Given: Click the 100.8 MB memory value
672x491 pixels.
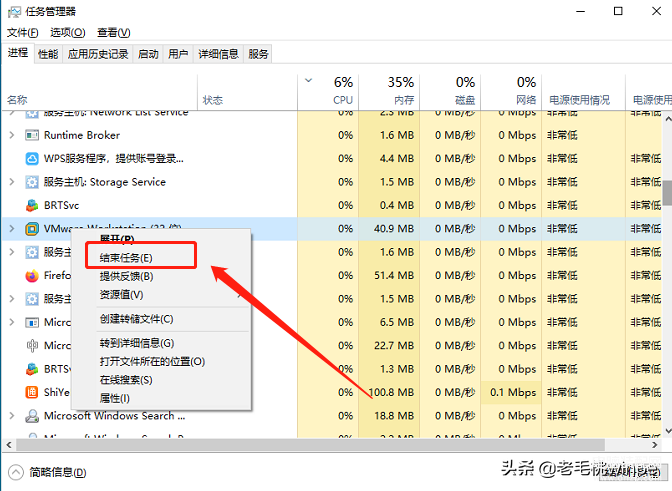Looking at the screenshot, I should tap(391, 392).
